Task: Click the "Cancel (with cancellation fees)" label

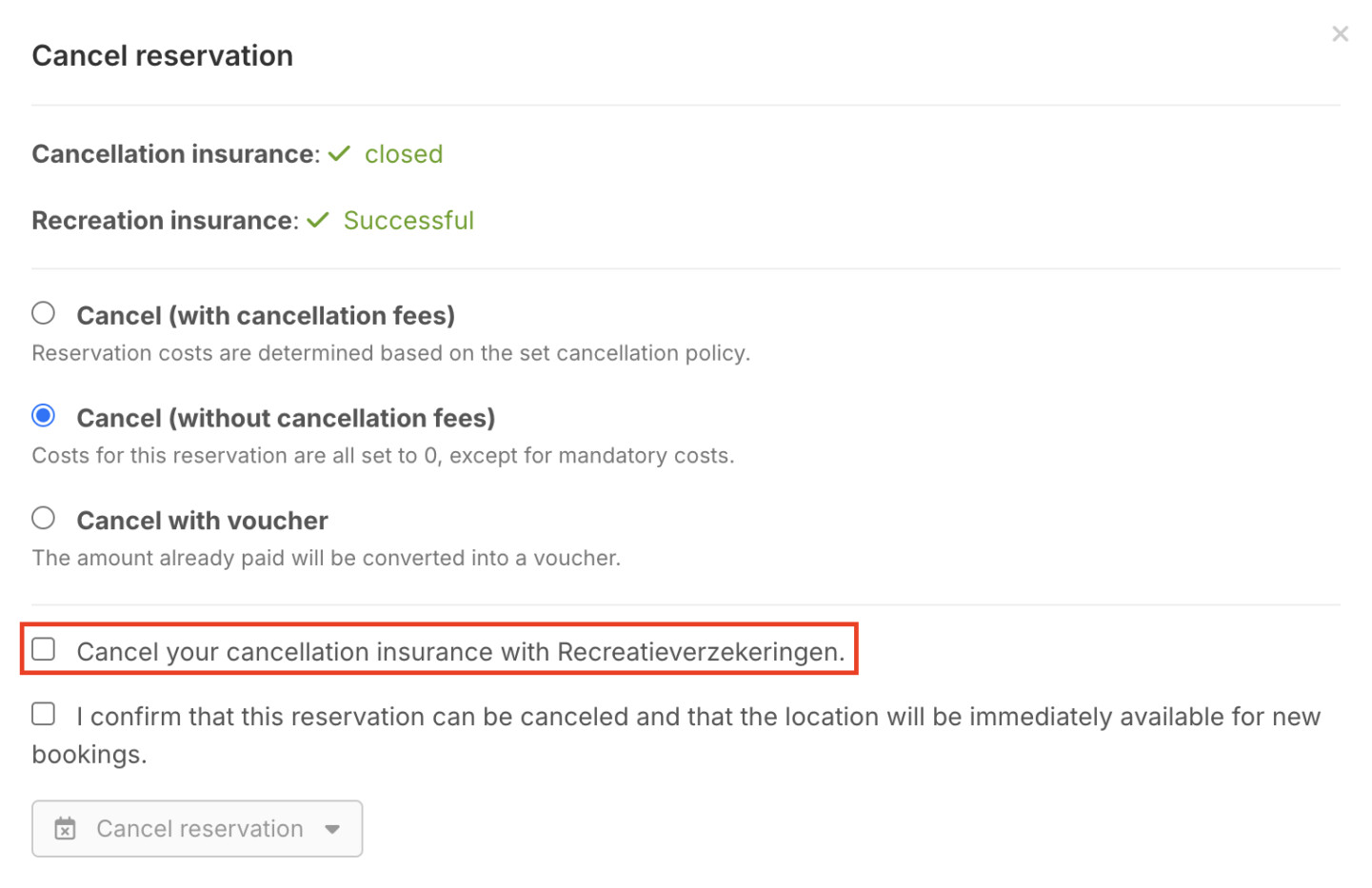Action: coord(266,315)
